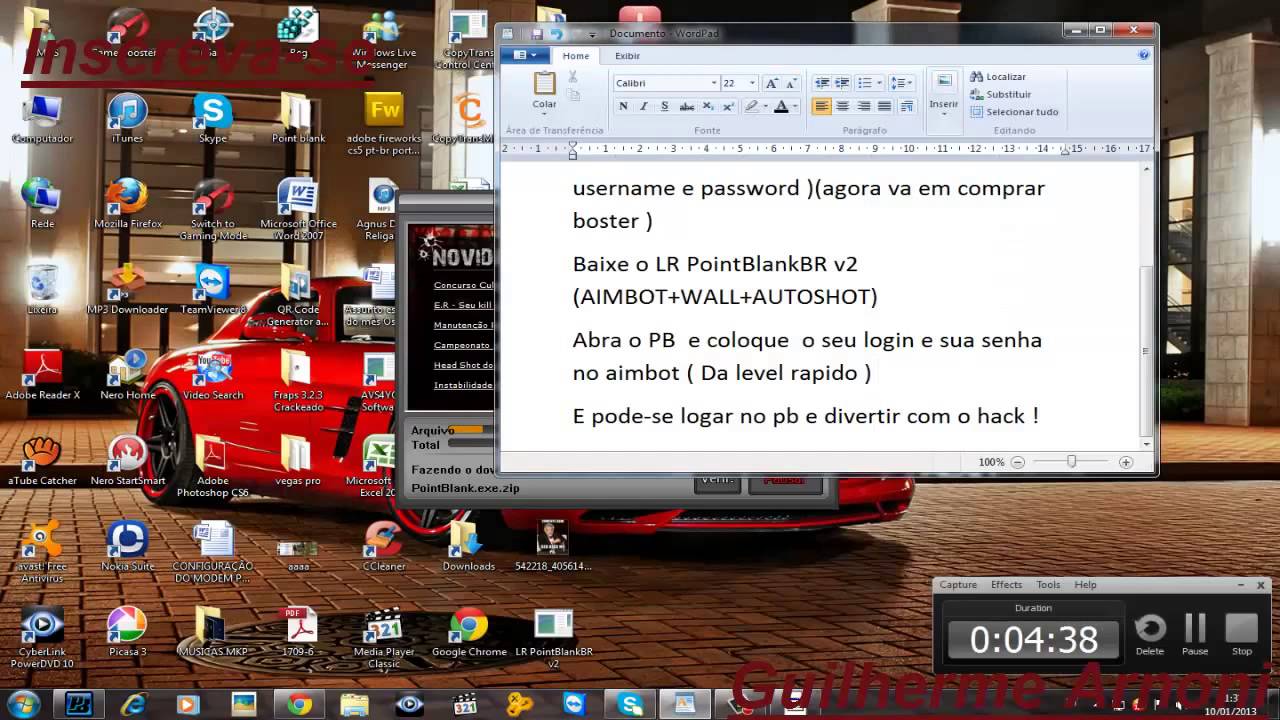
Task: Open Adobe Photoshop CS6 desktop shortcut
Action: pos(213,467)
